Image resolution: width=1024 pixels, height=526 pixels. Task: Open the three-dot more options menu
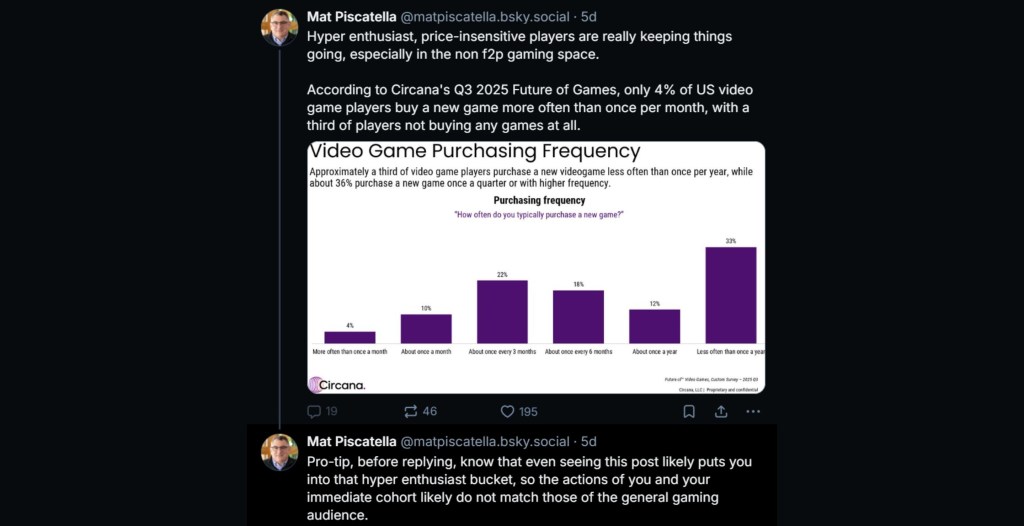coord(753,411)
